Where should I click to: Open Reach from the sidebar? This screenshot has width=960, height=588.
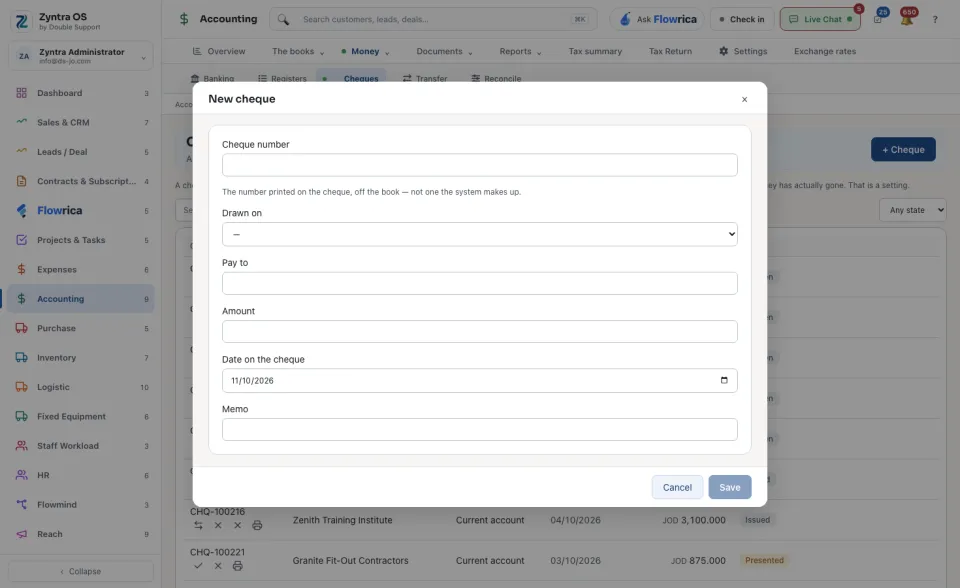coord(80,534)
